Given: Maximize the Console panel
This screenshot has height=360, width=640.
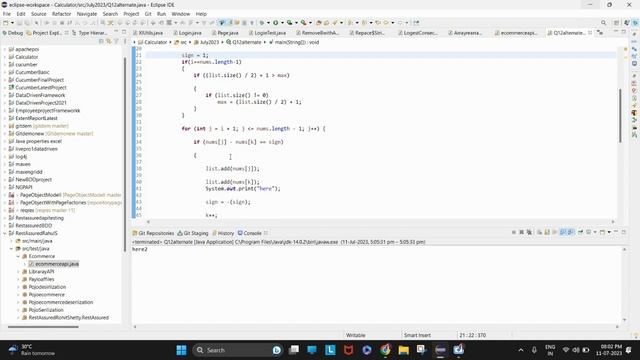Looking at the screenshot, I should (624, 232).
